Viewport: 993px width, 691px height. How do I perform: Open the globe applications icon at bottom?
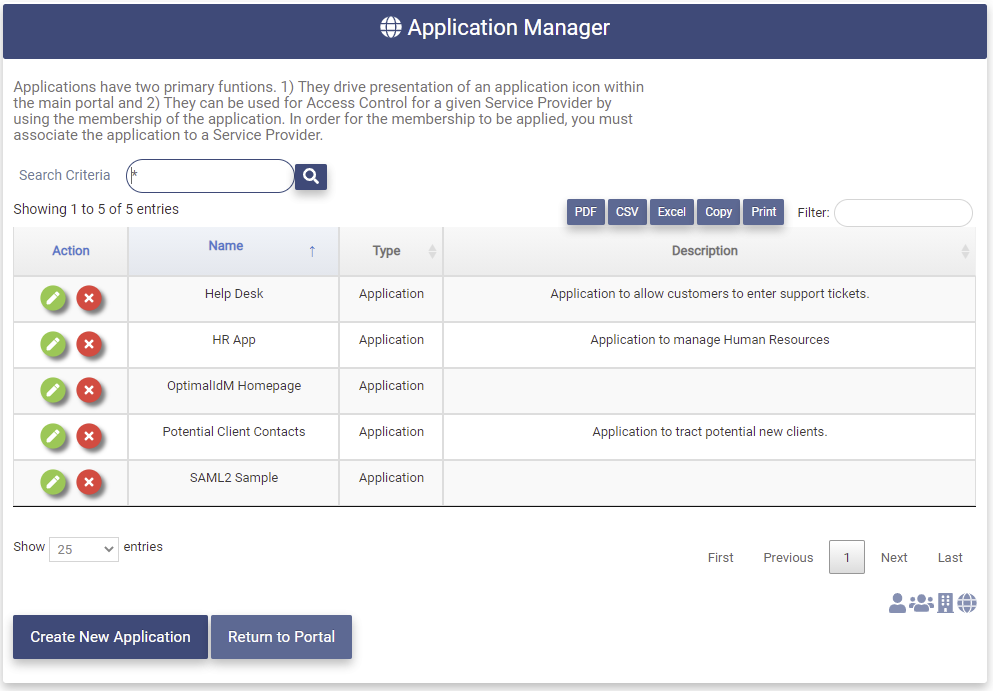(x=967, y=603)
